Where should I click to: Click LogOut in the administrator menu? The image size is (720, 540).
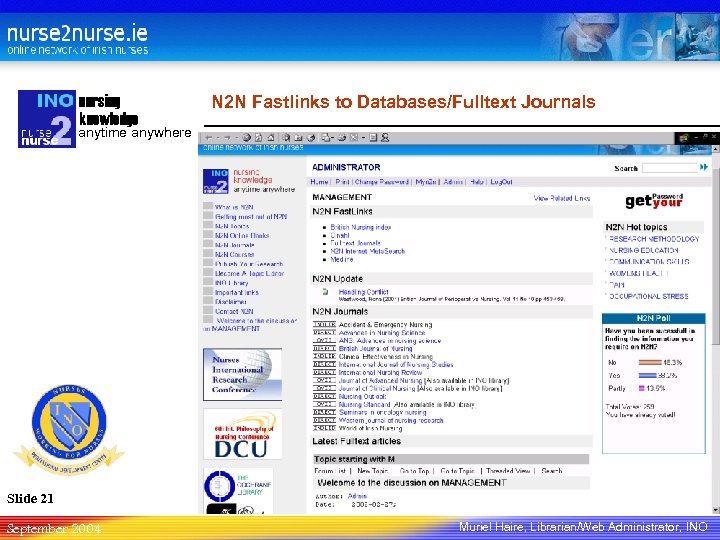(501, 182)
